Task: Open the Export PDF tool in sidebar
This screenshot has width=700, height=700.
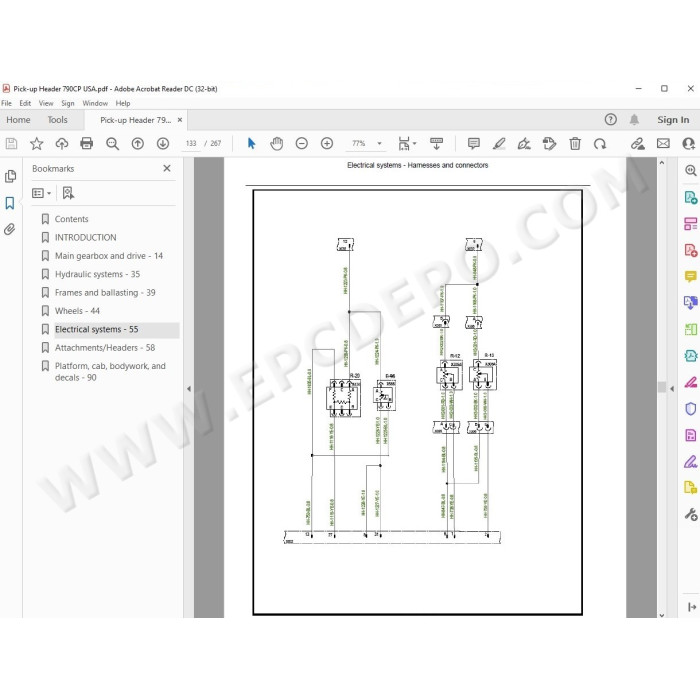Action: (690, 197)
